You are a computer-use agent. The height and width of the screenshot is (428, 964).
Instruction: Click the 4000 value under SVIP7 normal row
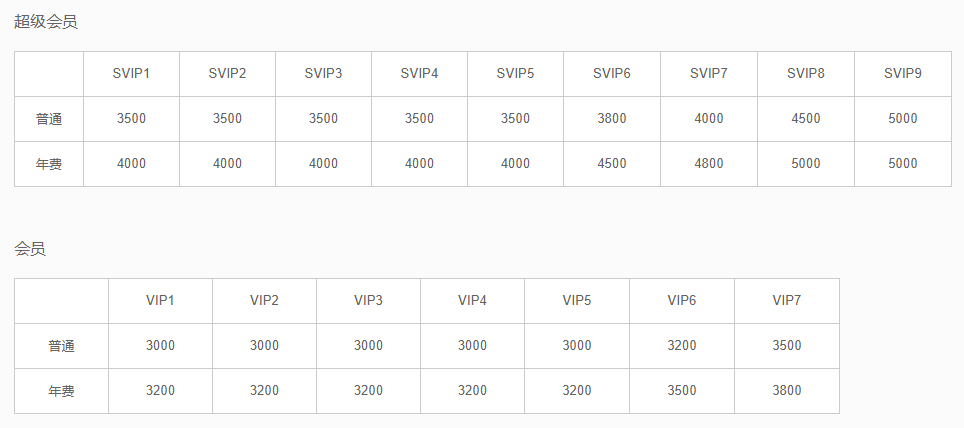[x=709, y=119]
